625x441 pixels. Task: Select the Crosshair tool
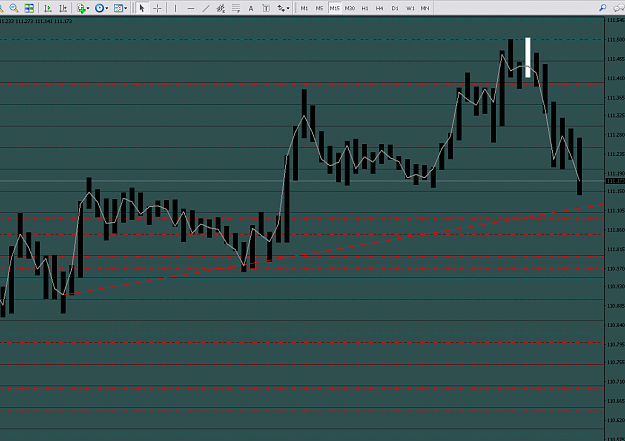pos(157,8)
